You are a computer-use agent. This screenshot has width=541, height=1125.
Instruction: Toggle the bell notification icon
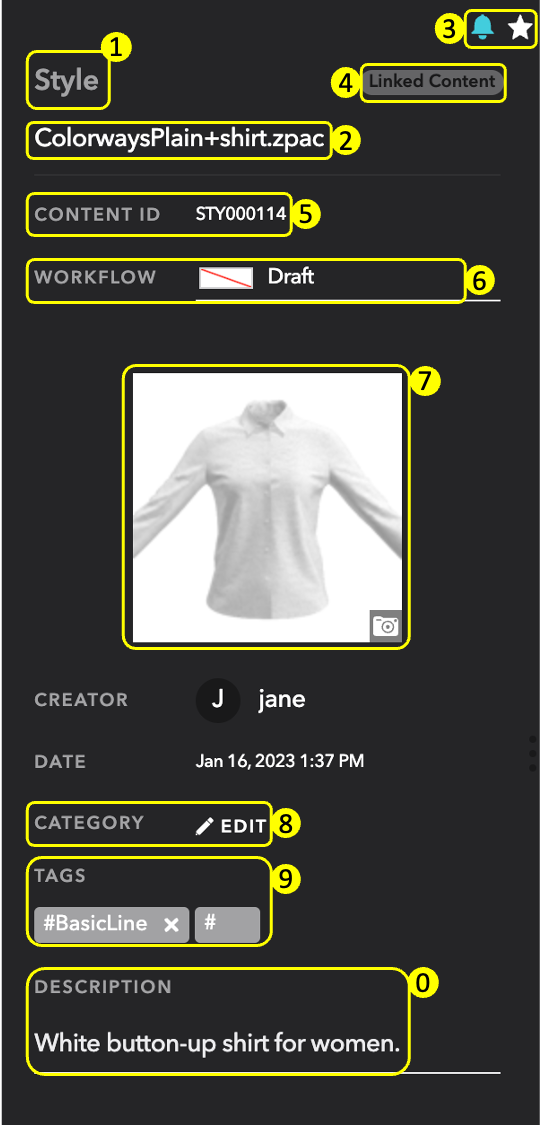pyautogui.click(x=483, y=28)
